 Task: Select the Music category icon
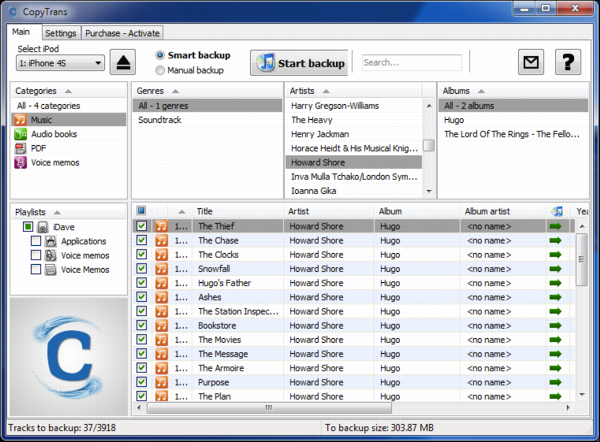pyautogui.click(x=21, y=120)
